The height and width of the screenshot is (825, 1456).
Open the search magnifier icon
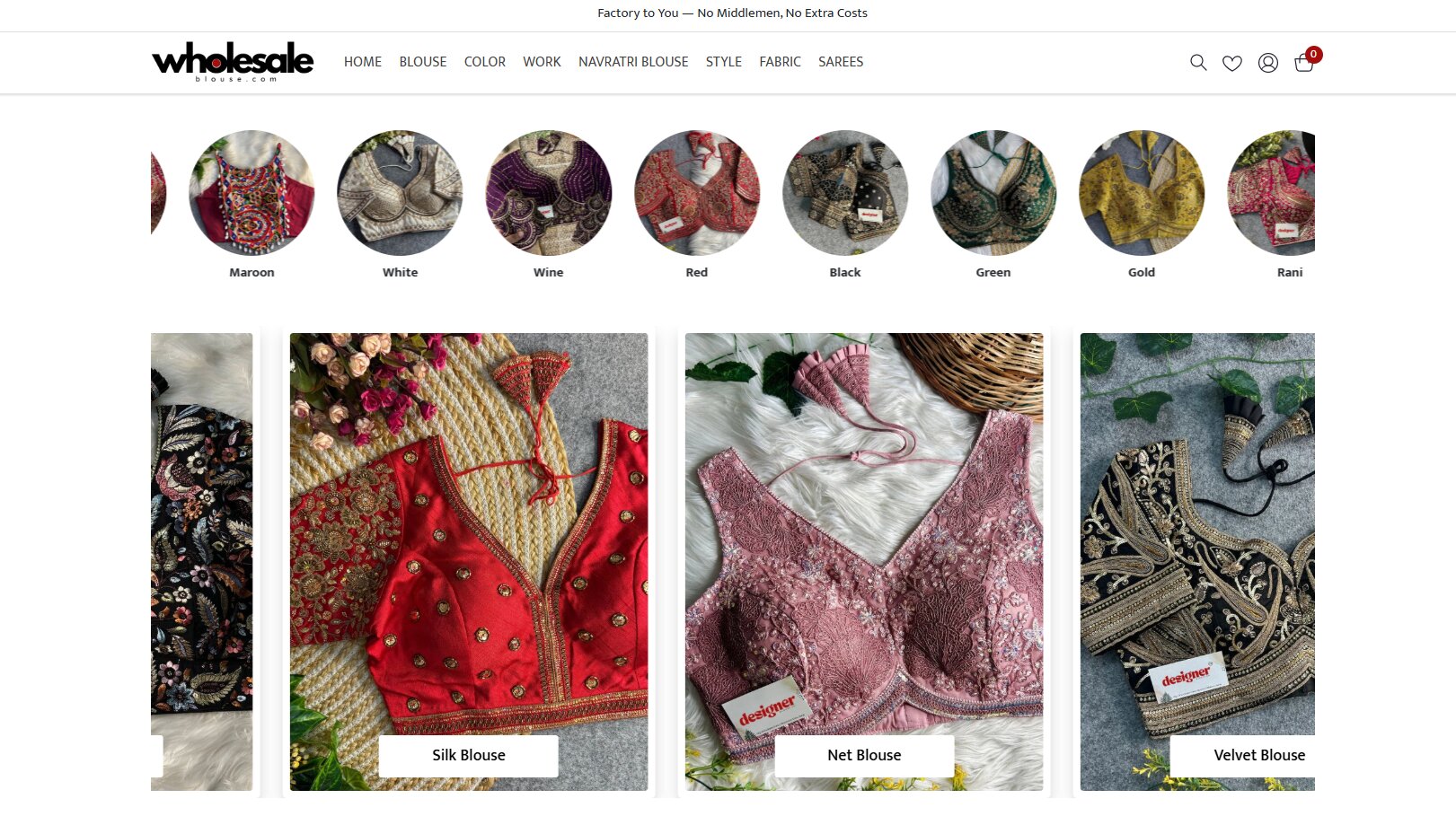pyautogui.click(x=1198, y=62)
